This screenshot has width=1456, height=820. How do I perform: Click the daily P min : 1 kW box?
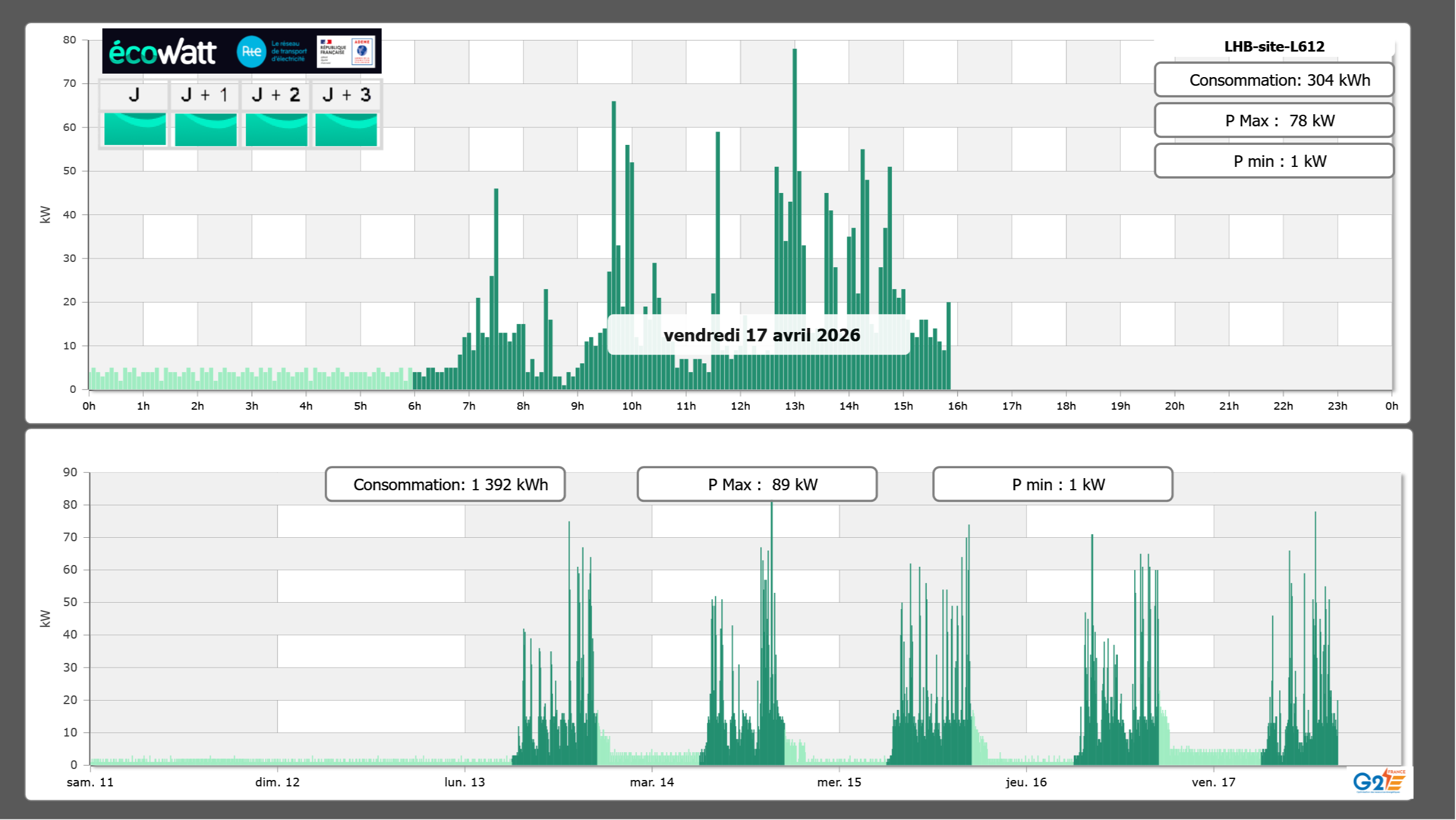1274,161
